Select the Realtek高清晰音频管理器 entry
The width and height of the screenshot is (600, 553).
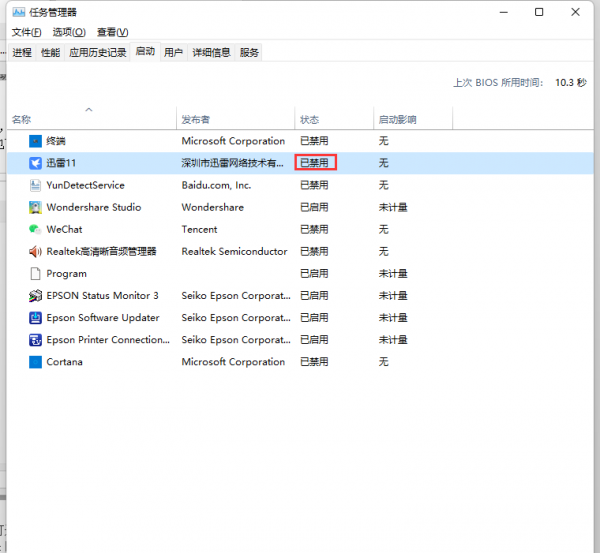click(x=101, y=252)
